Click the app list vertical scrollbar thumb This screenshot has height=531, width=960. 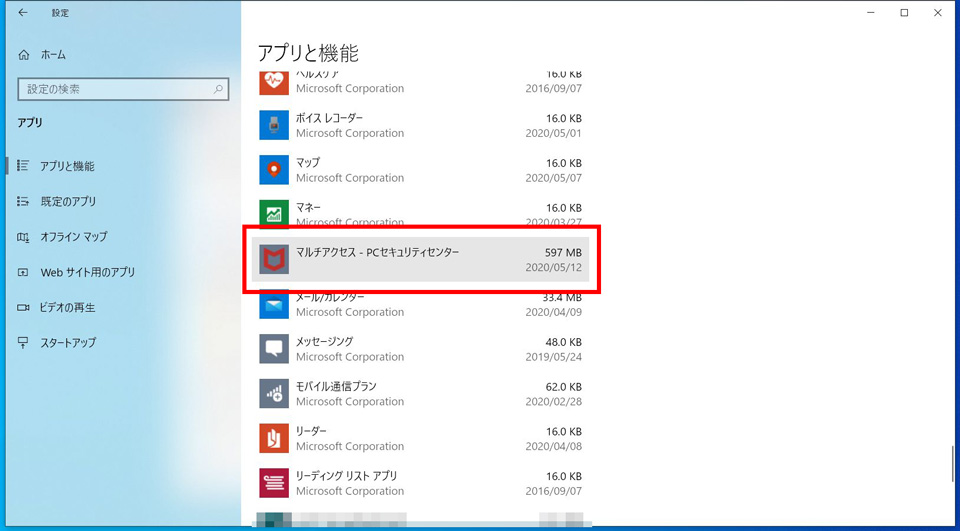[x=952, y=464]
